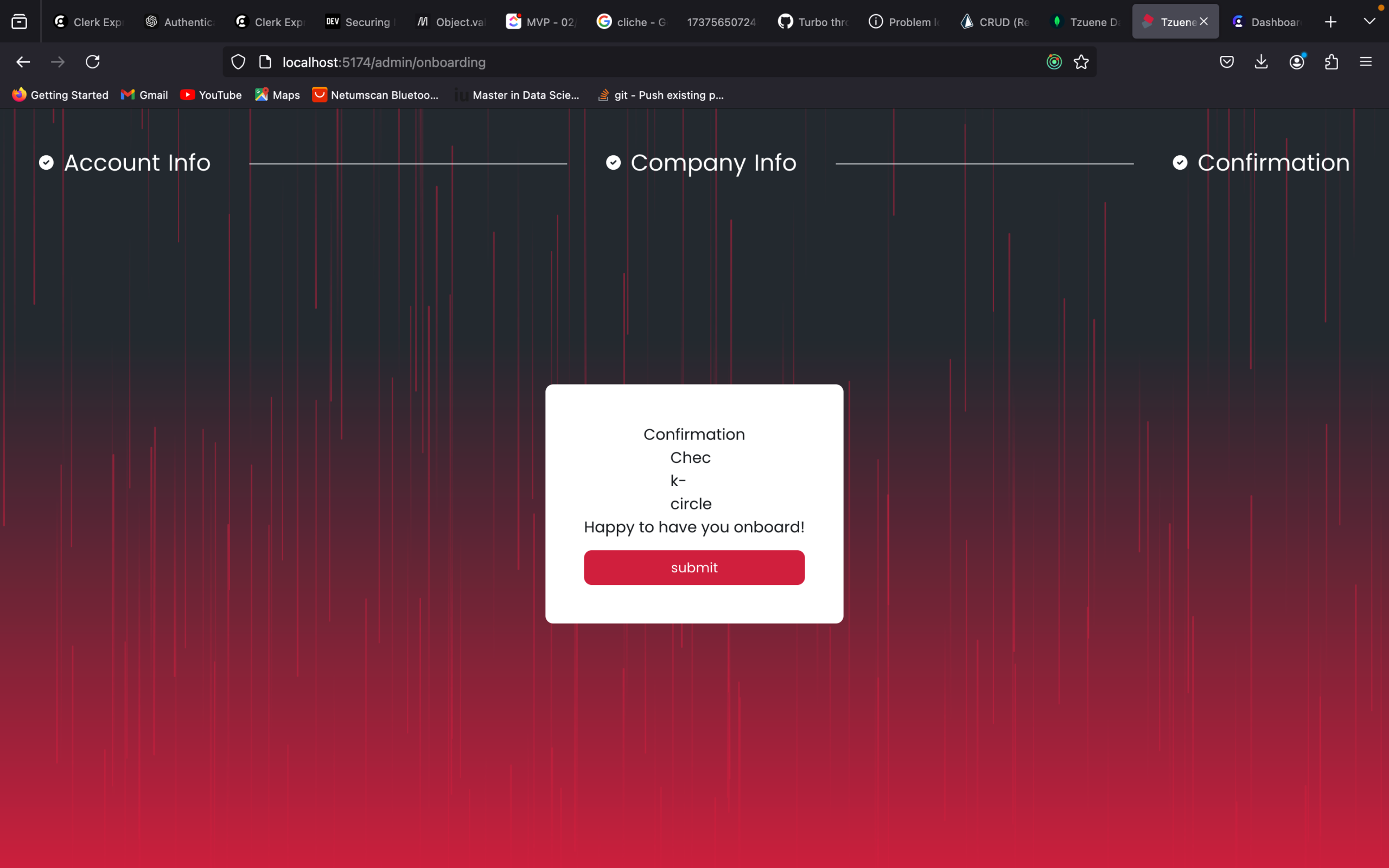1389x868 pixels.
Task: Click the Confirmation step checkmark
Action: click(x=1180, y=163)
